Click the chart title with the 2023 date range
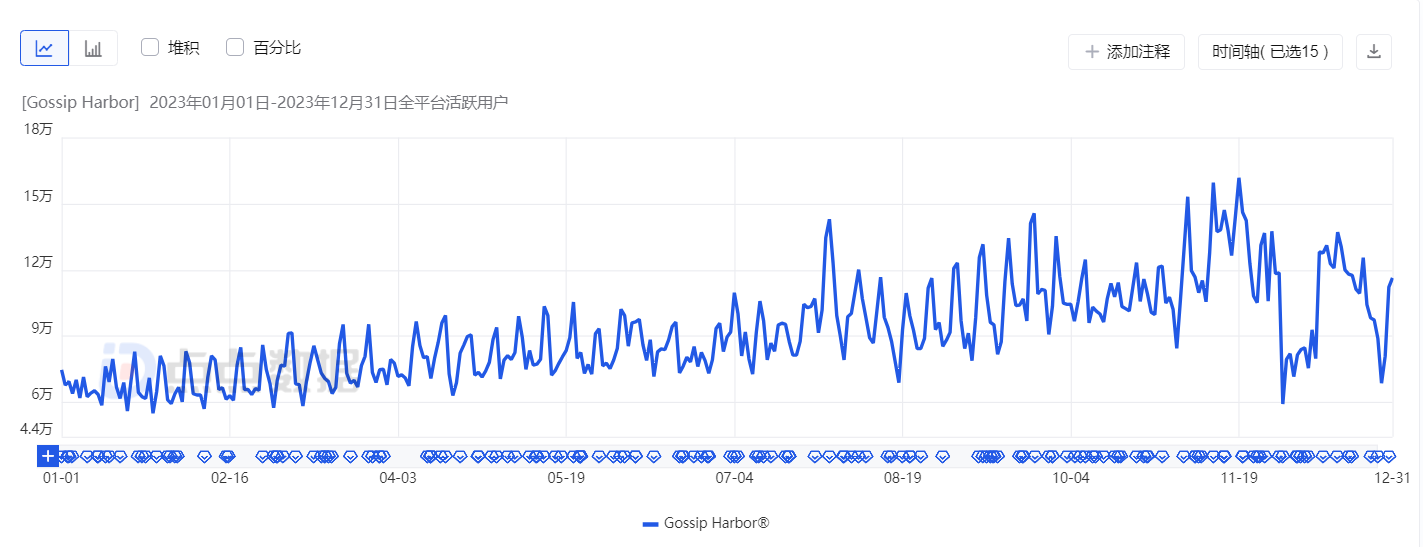 265,102
